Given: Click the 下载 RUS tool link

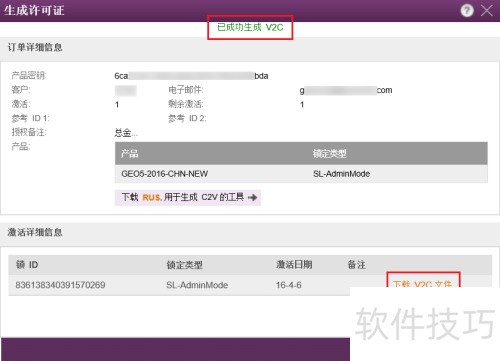Looking at the screenshot, I should [x=187, y=197].
